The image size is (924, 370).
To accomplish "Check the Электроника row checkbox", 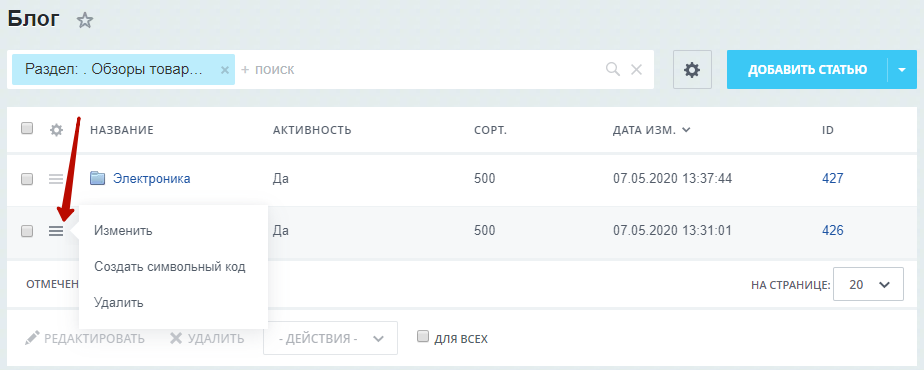I will 27,179.
